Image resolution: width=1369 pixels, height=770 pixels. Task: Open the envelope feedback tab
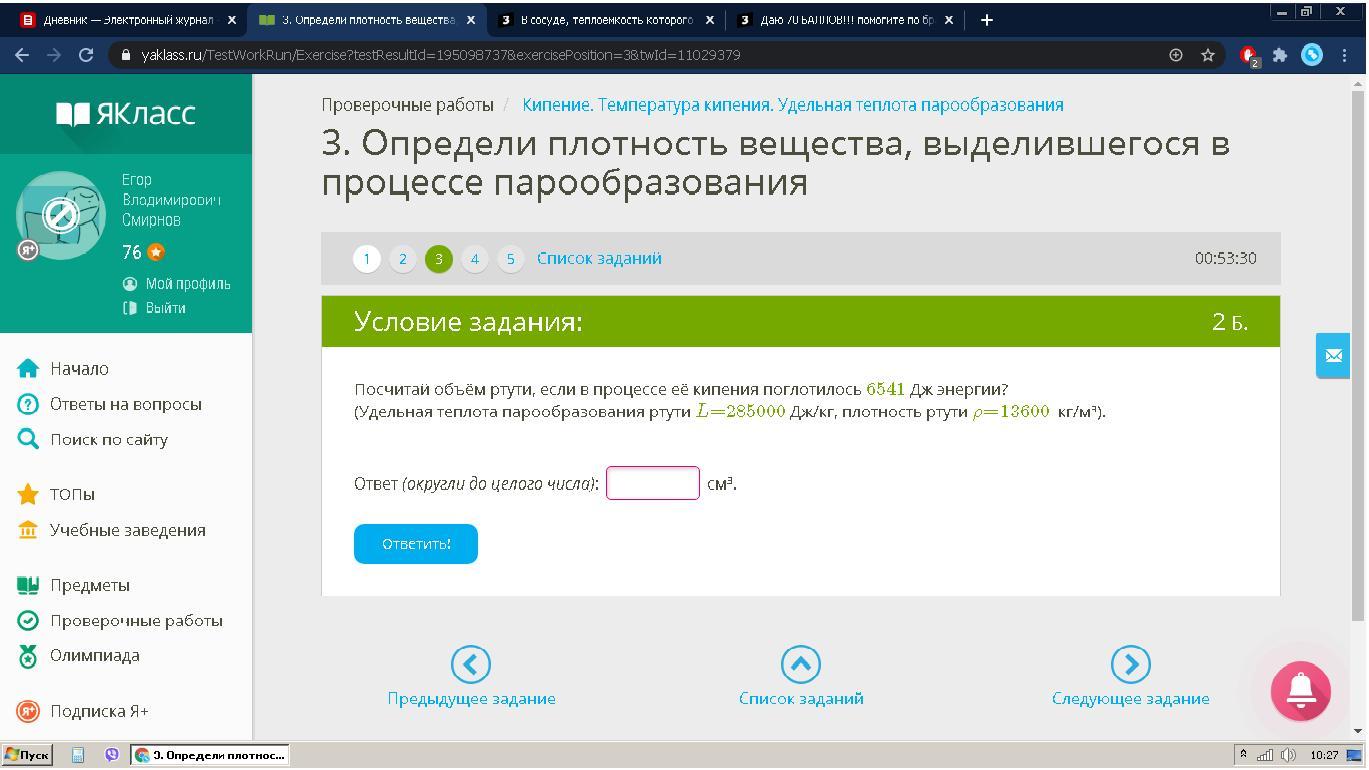click(1333, 355)
